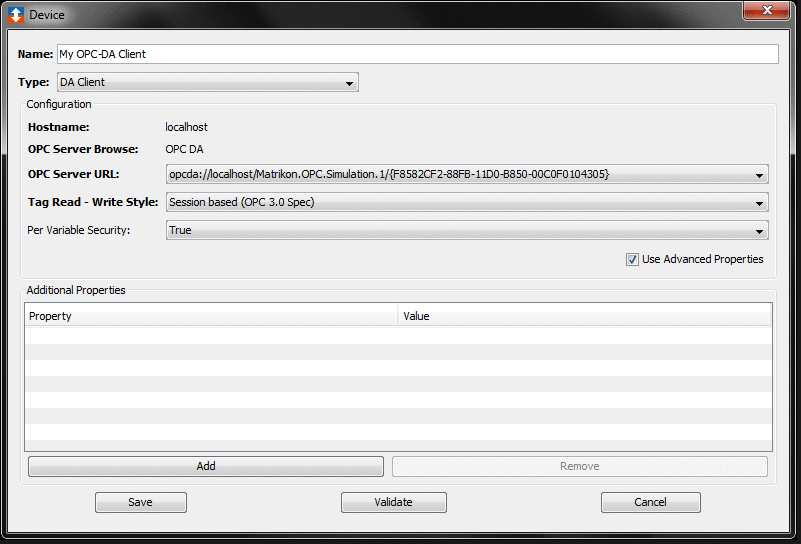
Task: Open the Type dropdown showing DA Client
Action: click(207, 83)
